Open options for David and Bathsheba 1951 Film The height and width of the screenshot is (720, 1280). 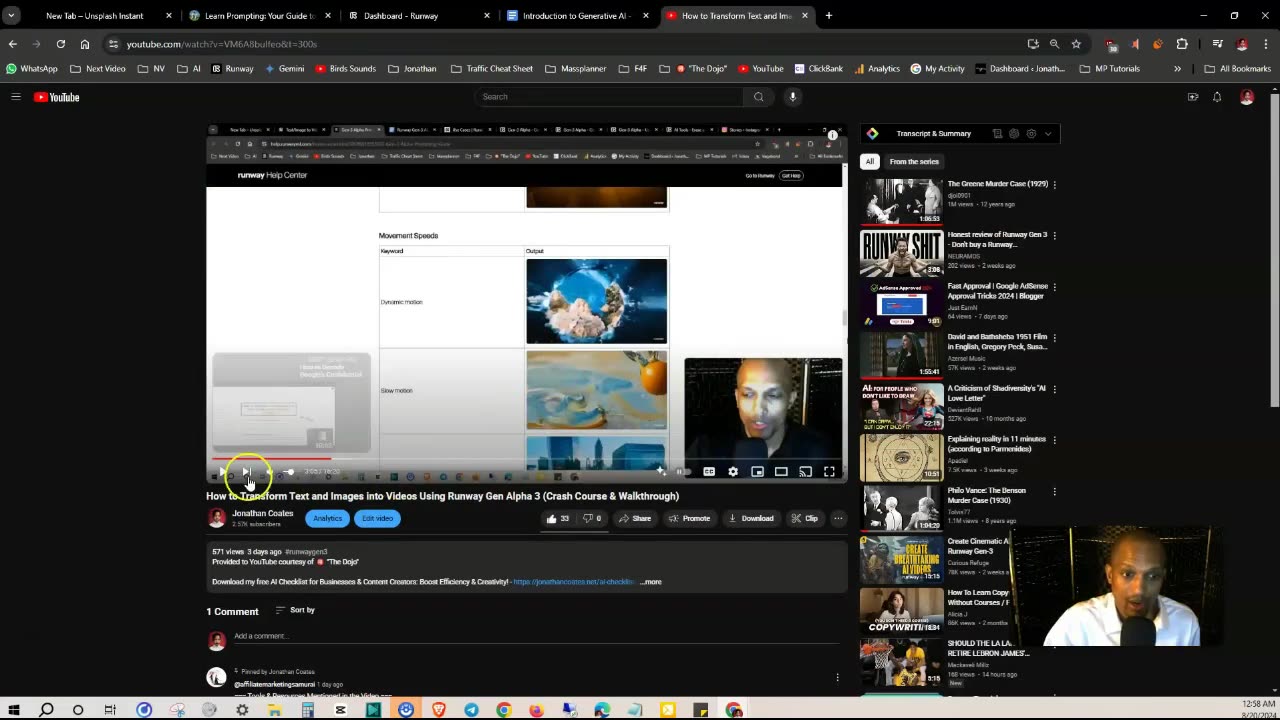tap(1054, 338)
